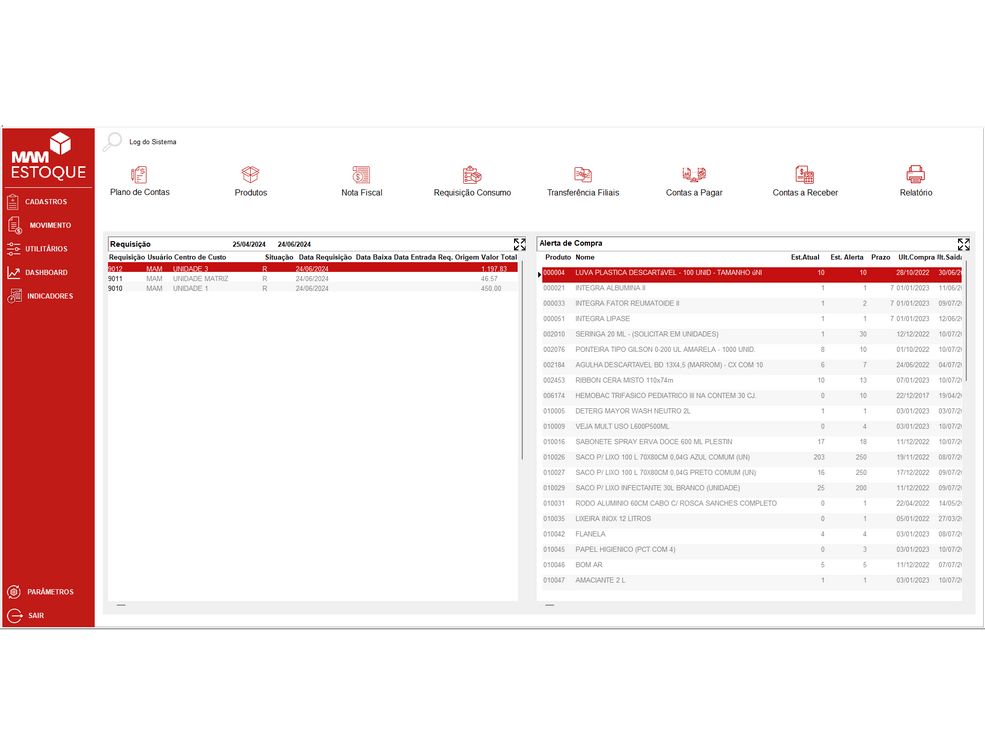Open the Nota Fiscal icon
The height and width of the screenshot is (756, 985).
point(361,175)
